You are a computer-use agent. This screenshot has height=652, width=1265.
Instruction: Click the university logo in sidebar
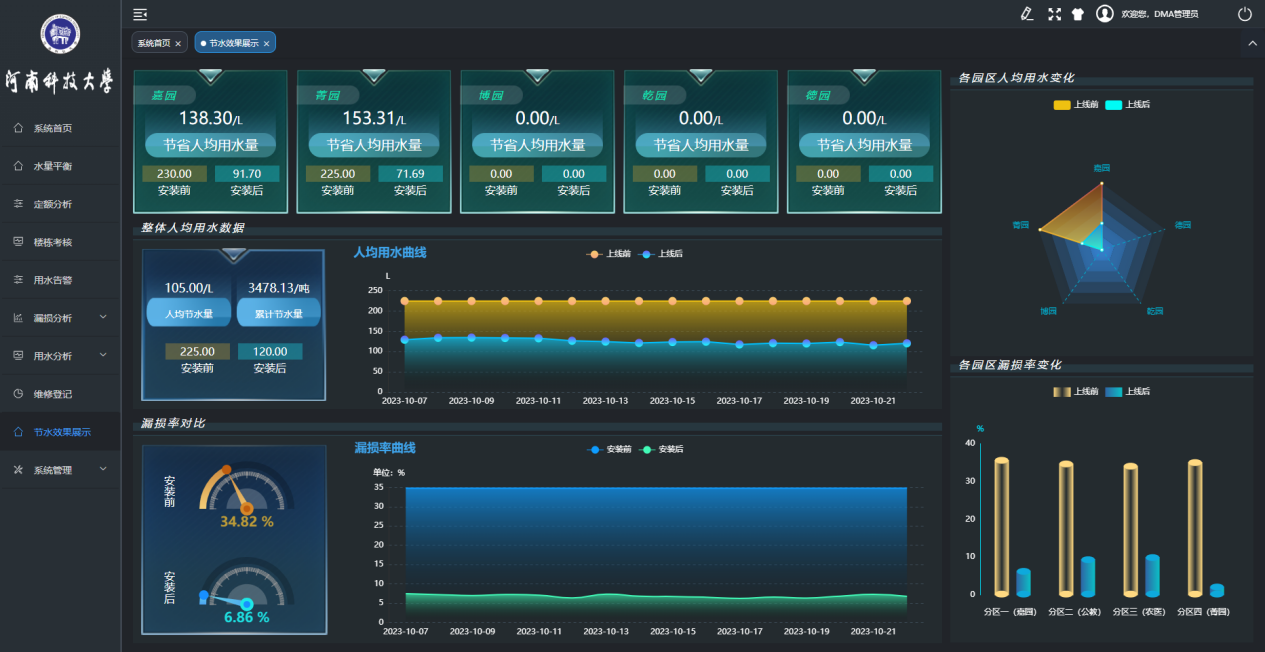point(60,35)
